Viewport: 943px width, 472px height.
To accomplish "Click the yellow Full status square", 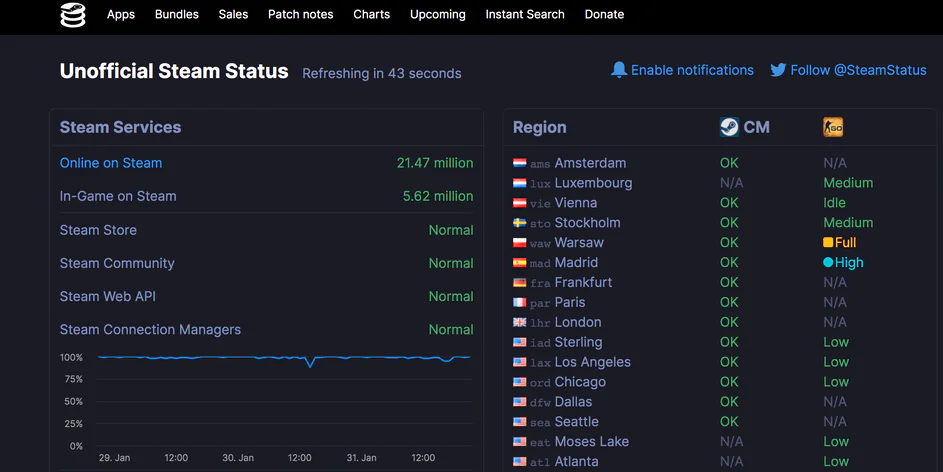I will point(828,243).
